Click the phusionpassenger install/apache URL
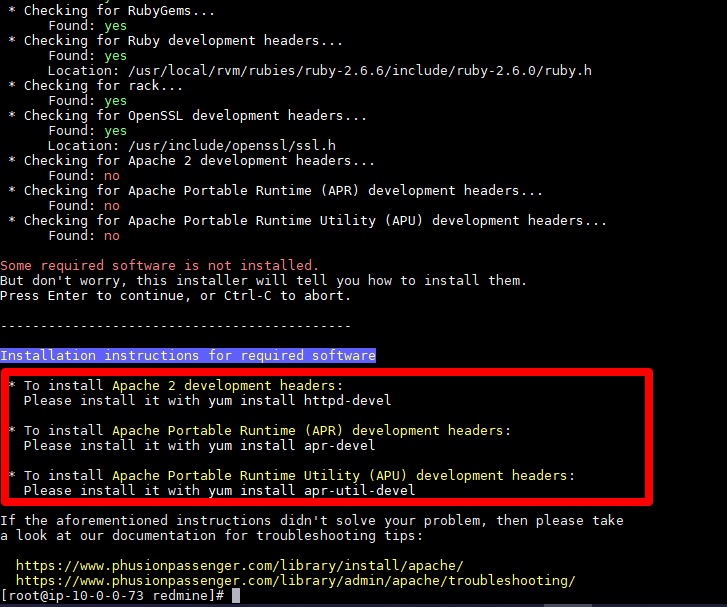Image resolution: width=727 pixels, height=607 pixels. coord(240,566)
